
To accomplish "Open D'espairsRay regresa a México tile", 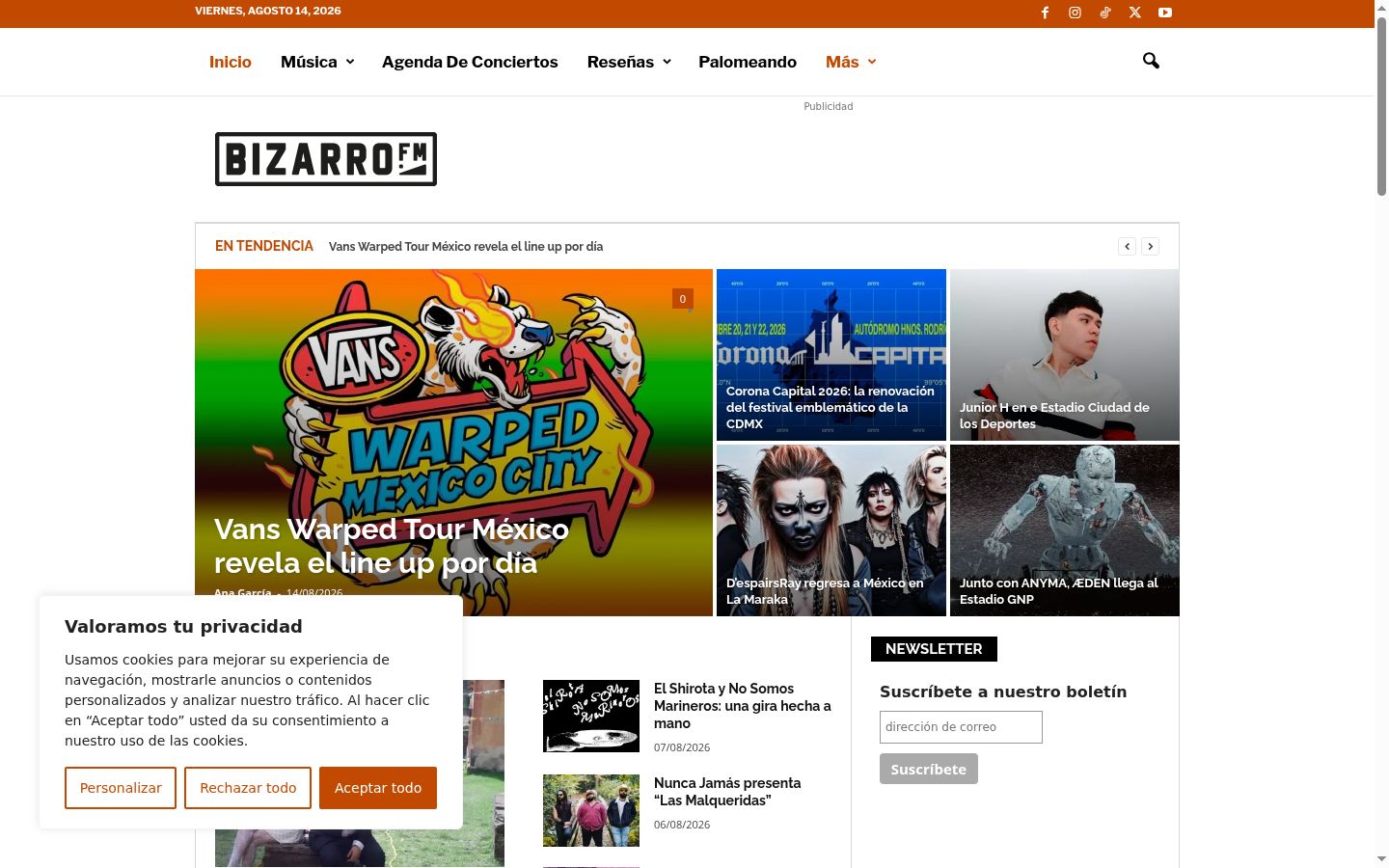I will pyautogui.click(x=831, y=530).
